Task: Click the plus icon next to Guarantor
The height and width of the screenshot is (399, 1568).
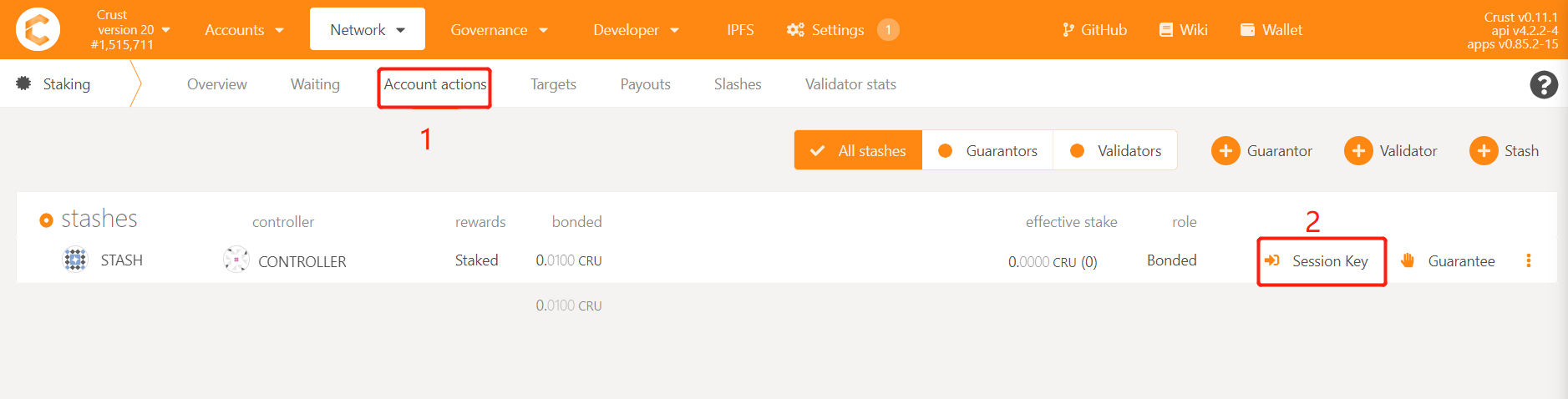Action: [1225, 151]
